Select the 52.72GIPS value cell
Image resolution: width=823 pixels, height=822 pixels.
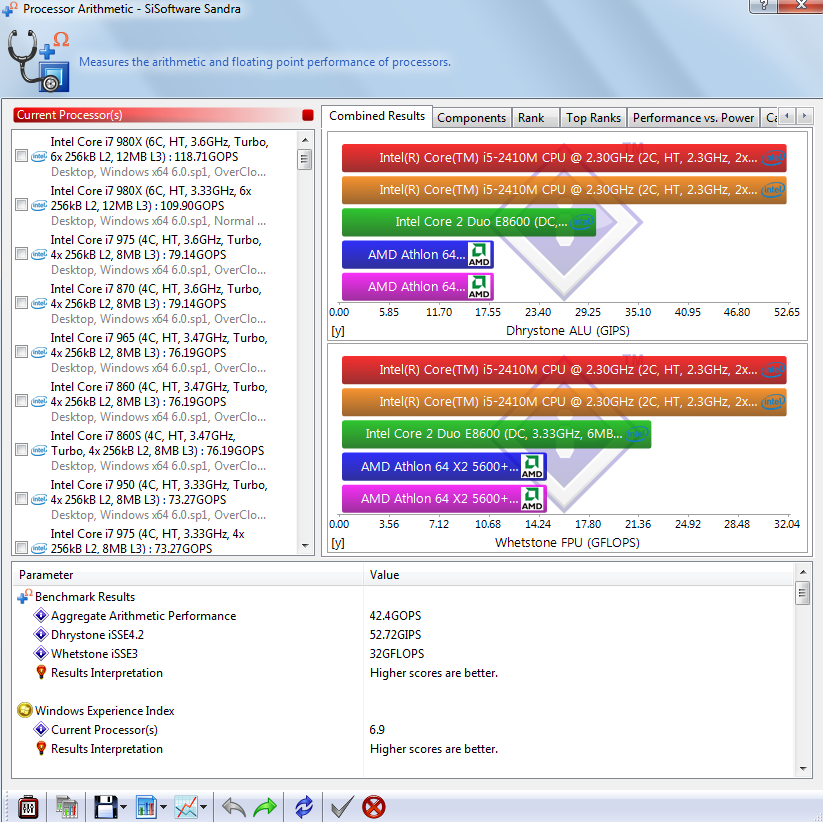pos(395,635)
